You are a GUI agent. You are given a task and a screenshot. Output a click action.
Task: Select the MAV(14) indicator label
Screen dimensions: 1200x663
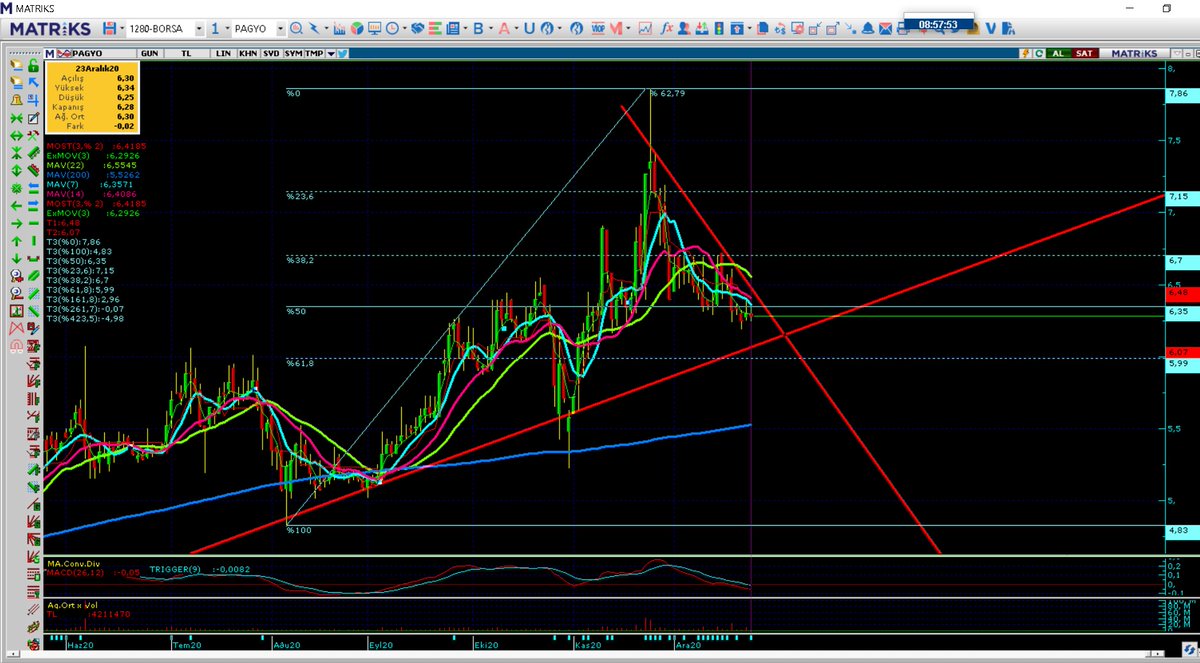65,193
